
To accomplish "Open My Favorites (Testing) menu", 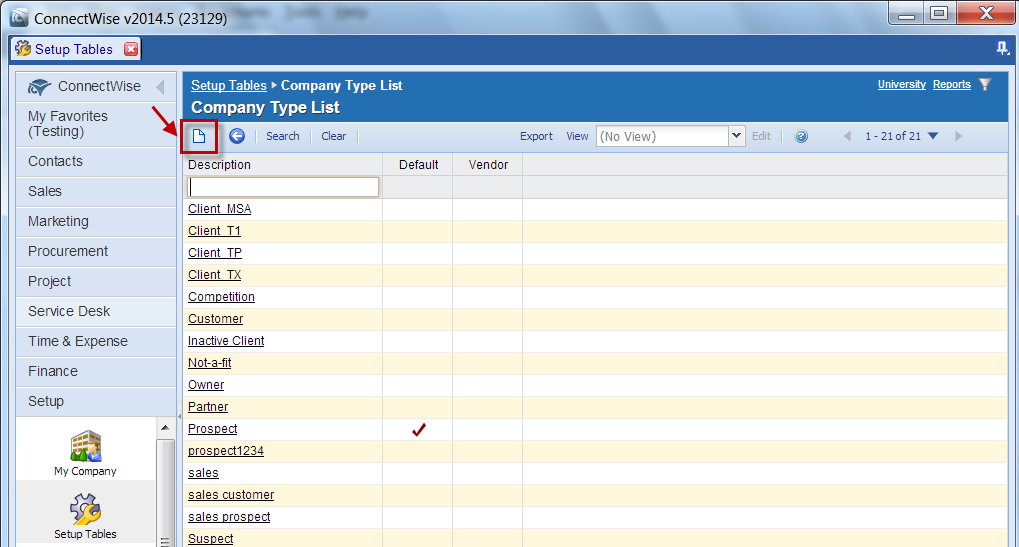I will click(96, 124).
